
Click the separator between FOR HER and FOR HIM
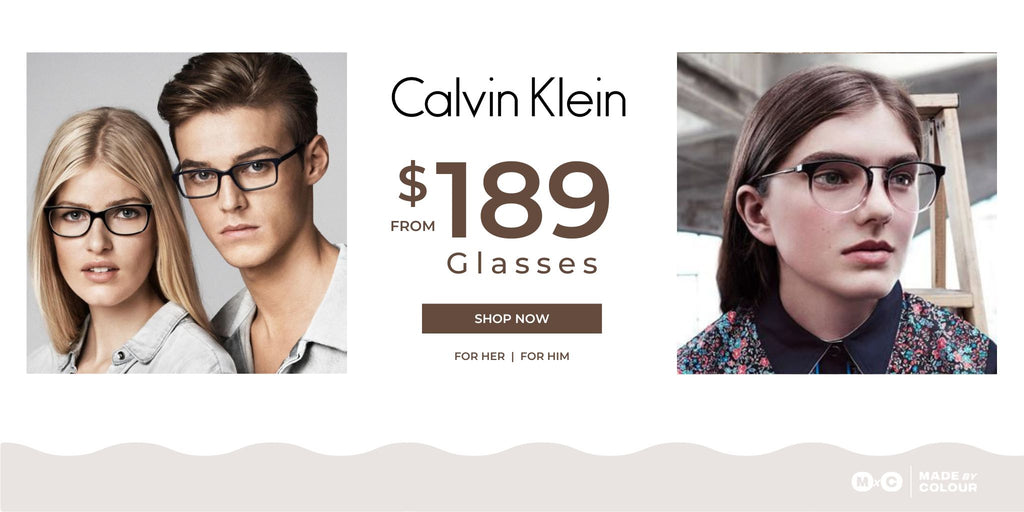click(513, 357)
